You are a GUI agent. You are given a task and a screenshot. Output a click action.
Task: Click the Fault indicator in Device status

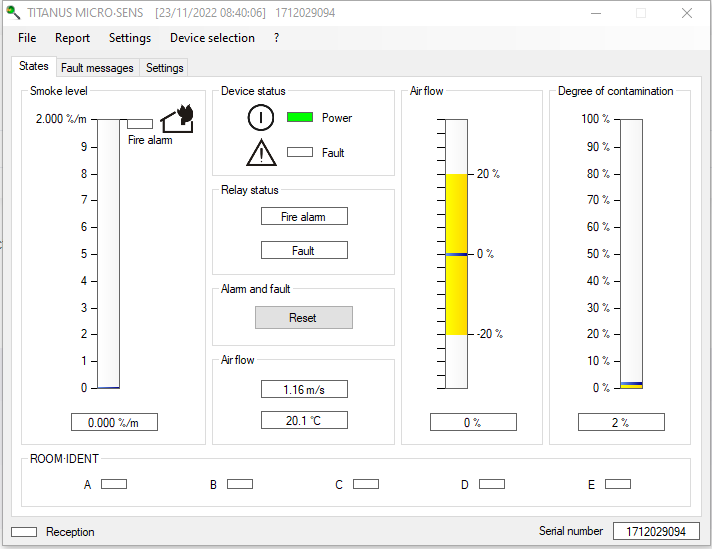(x=300, y=152)
